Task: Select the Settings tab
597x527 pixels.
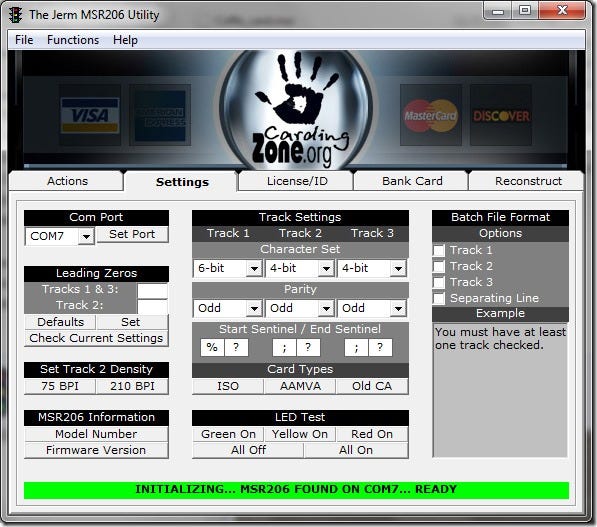Action: (182, 182)
